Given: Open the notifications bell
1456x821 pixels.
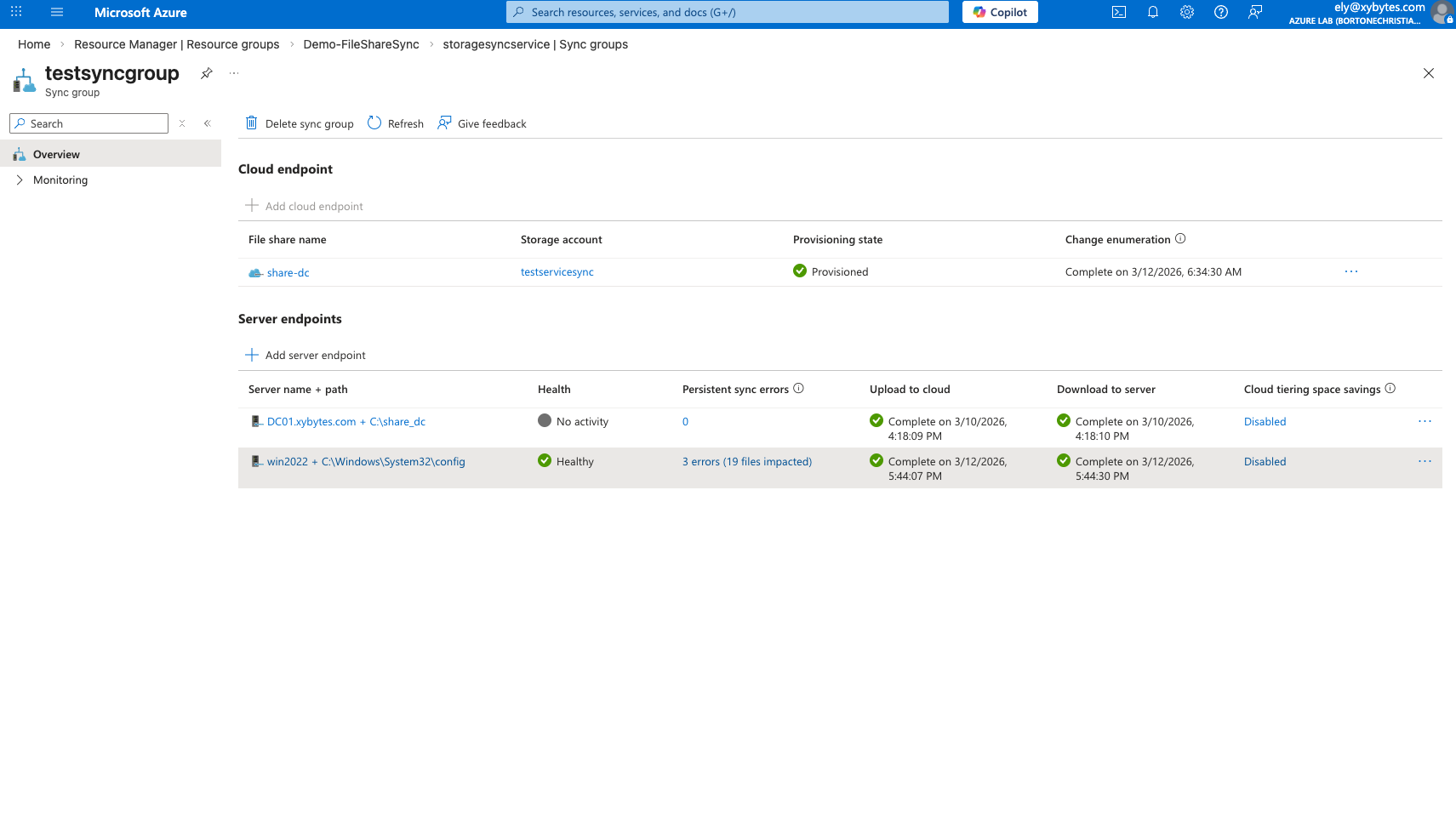Looking at the screenshot, I should [1152, 12].
